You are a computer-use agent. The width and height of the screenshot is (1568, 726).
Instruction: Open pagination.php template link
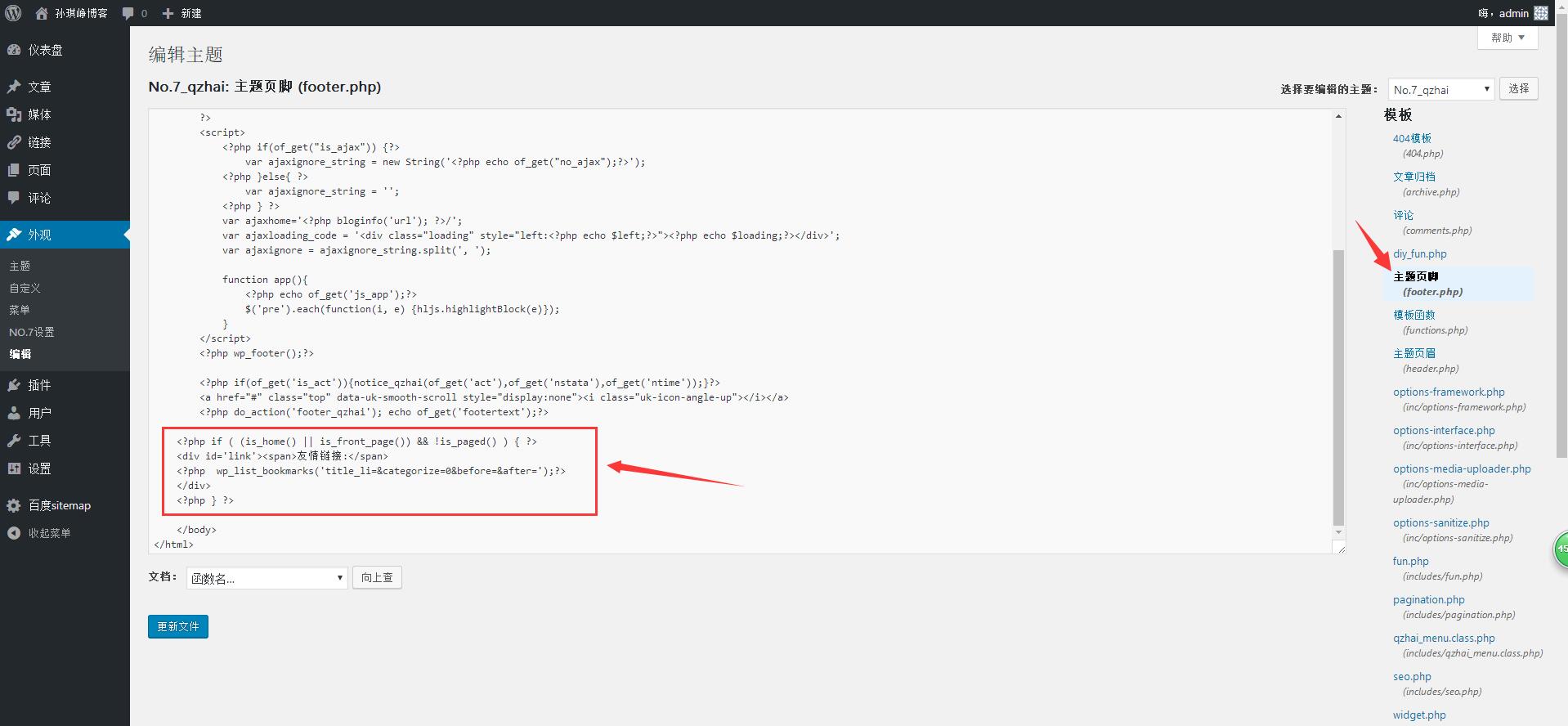click(x=1429, y=599)
